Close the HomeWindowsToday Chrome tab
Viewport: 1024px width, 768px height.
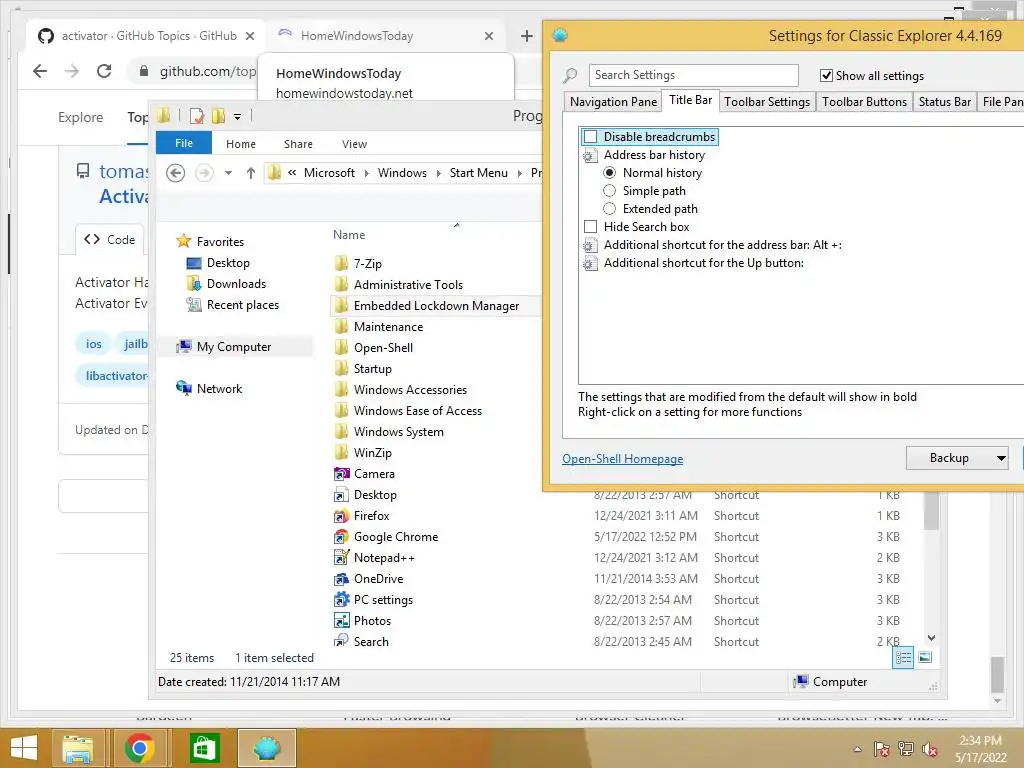click(488, 36)
